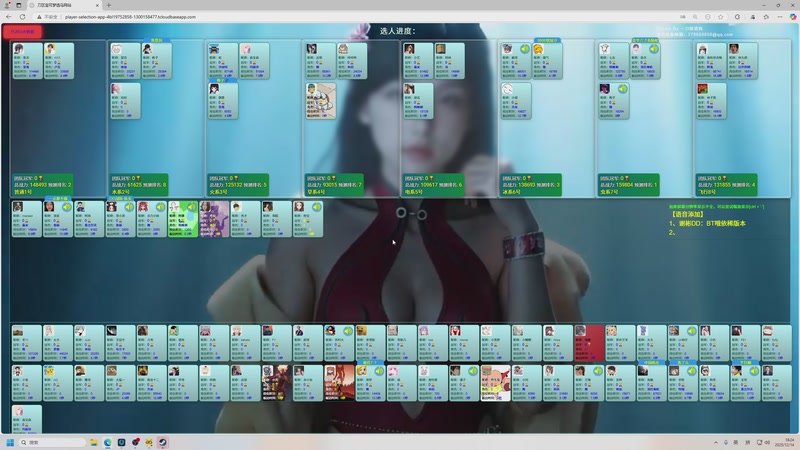Screen dimensions: 800x450
Task: Play speaker on the green highlighted player card
Action: click(191, 207)
